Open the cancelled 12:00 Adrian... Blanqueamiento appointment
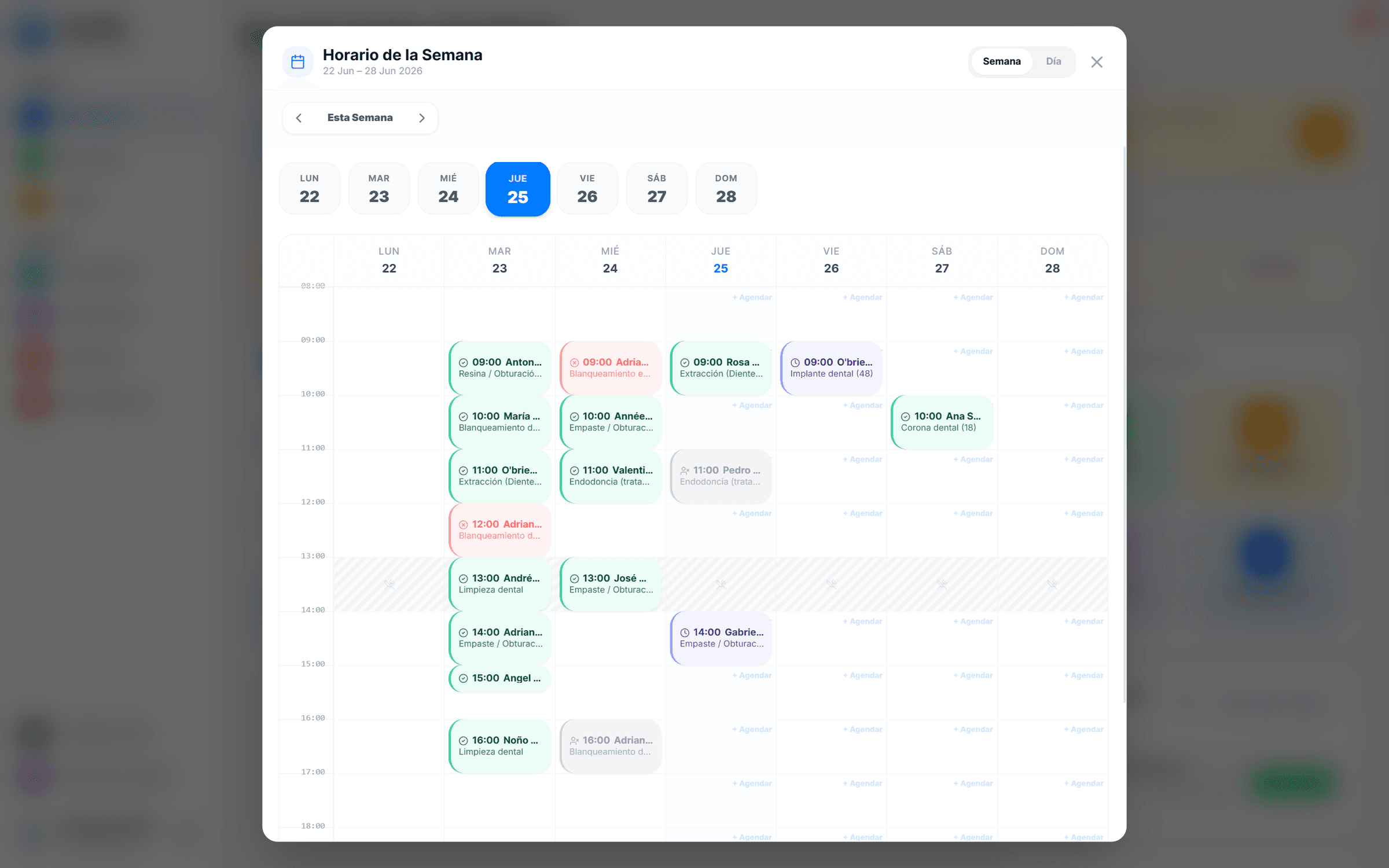This screenshot has height=868, width=1389. (x=500, y=530)
